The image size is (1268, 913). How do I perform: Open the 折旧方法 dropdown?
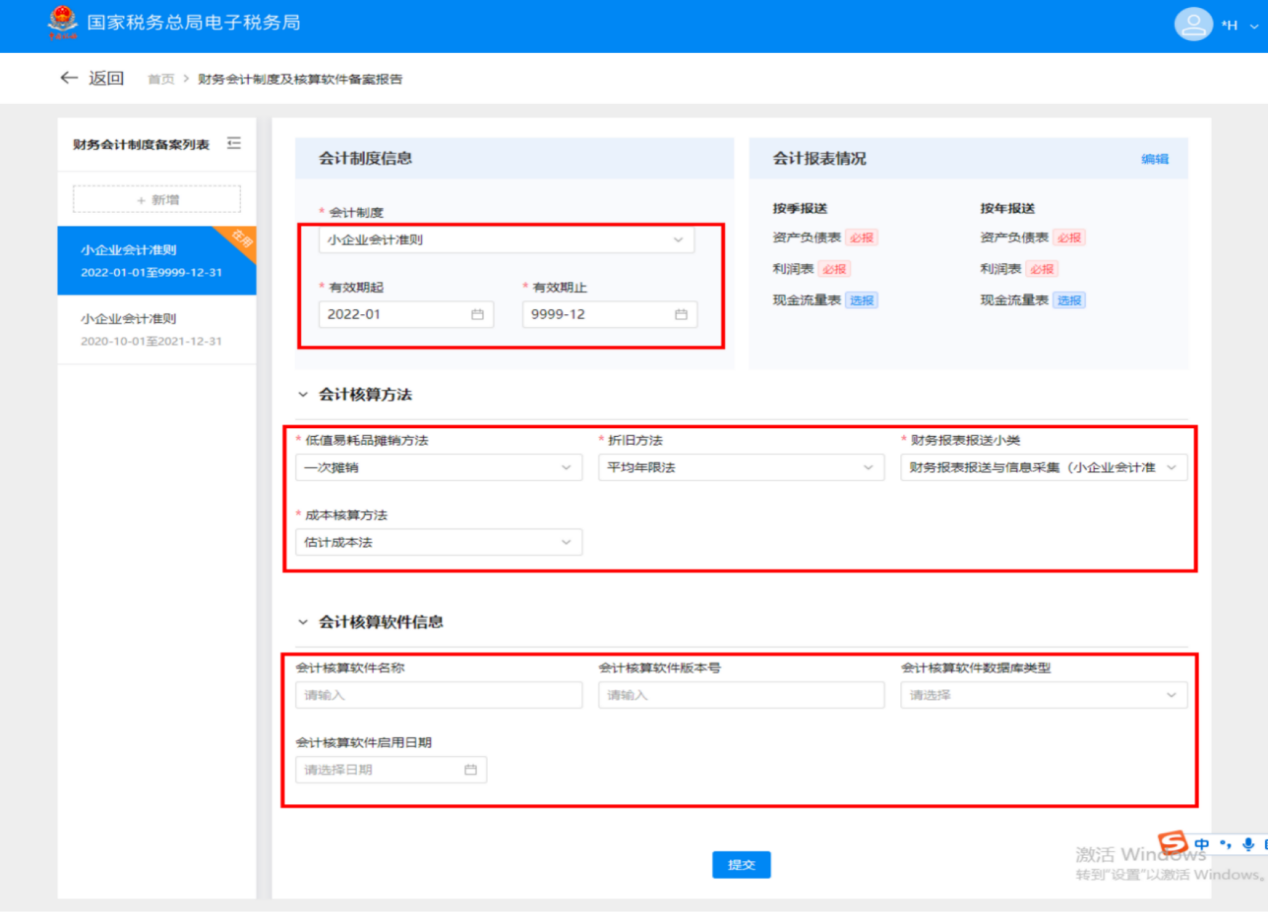click(x=741, y=467)
